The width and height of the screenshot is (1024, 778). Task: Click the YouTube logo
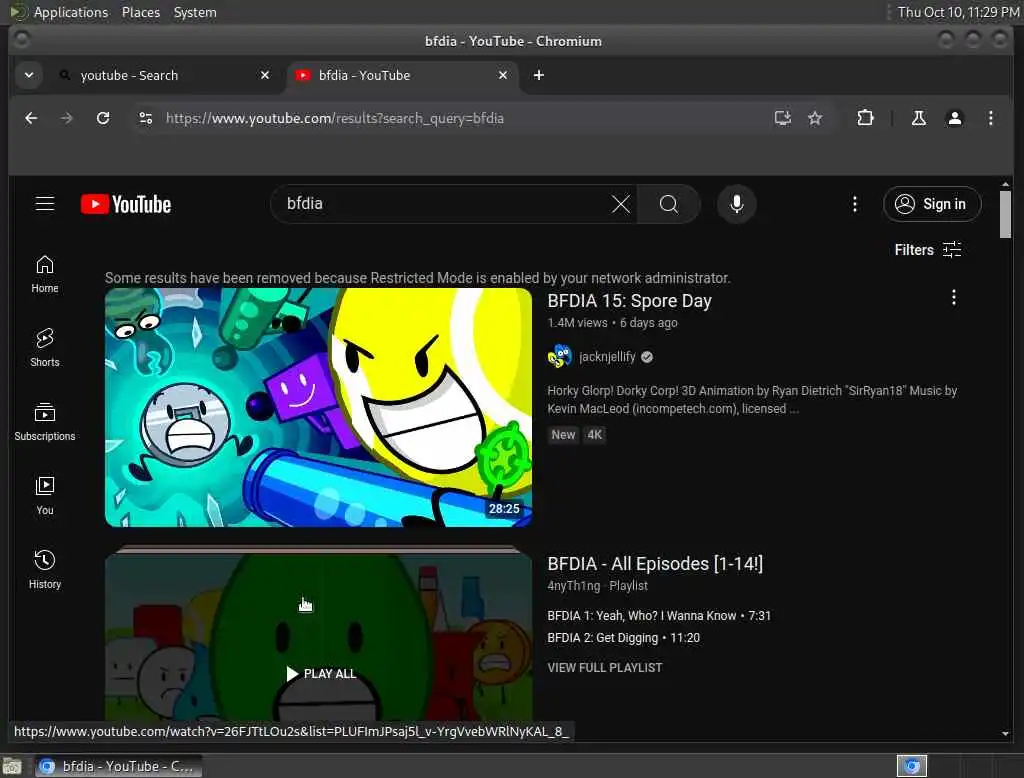[126, 204]
